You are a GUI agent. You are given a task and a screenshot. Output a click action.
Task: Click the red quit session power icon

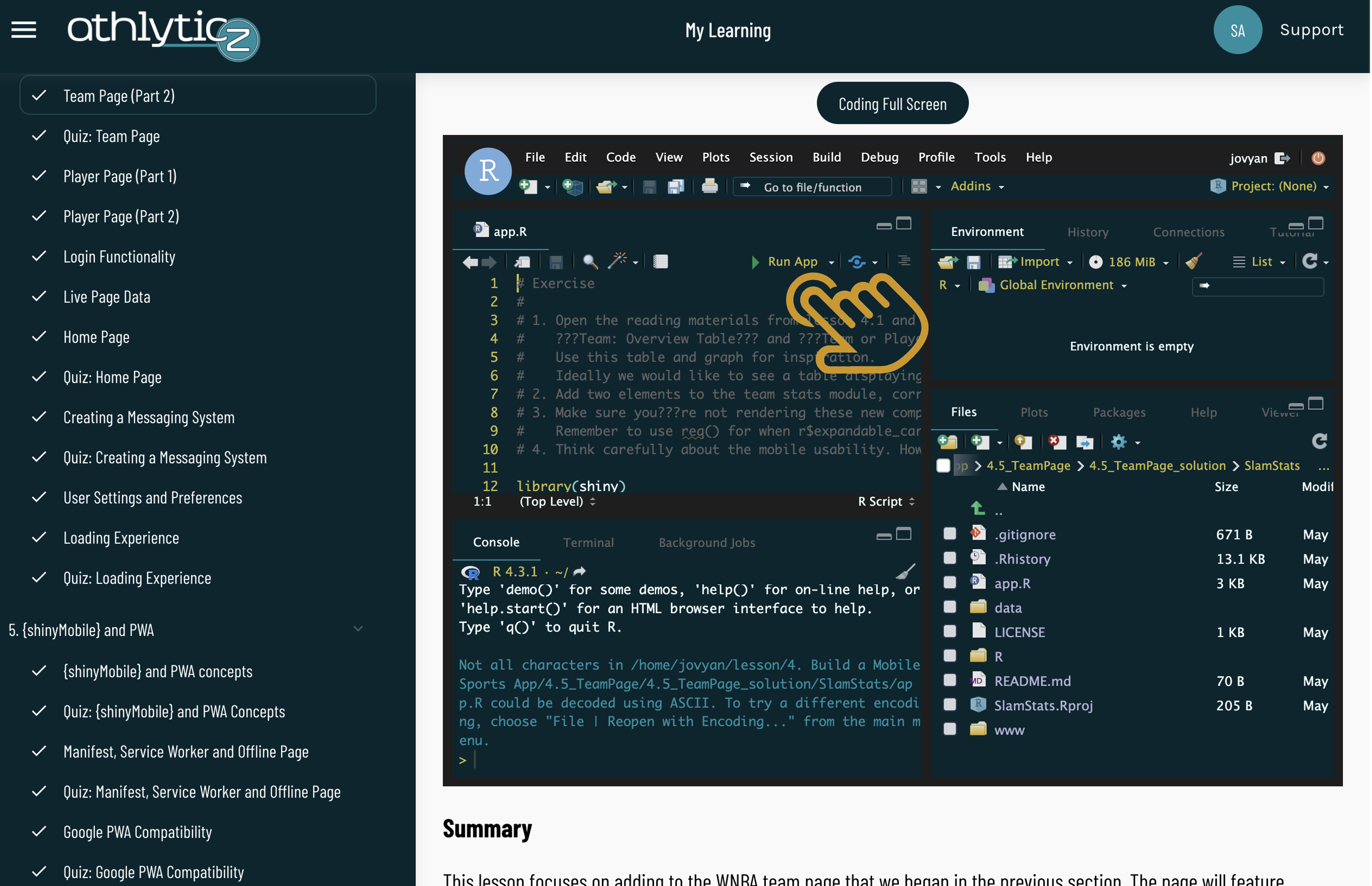point(1318,158)
